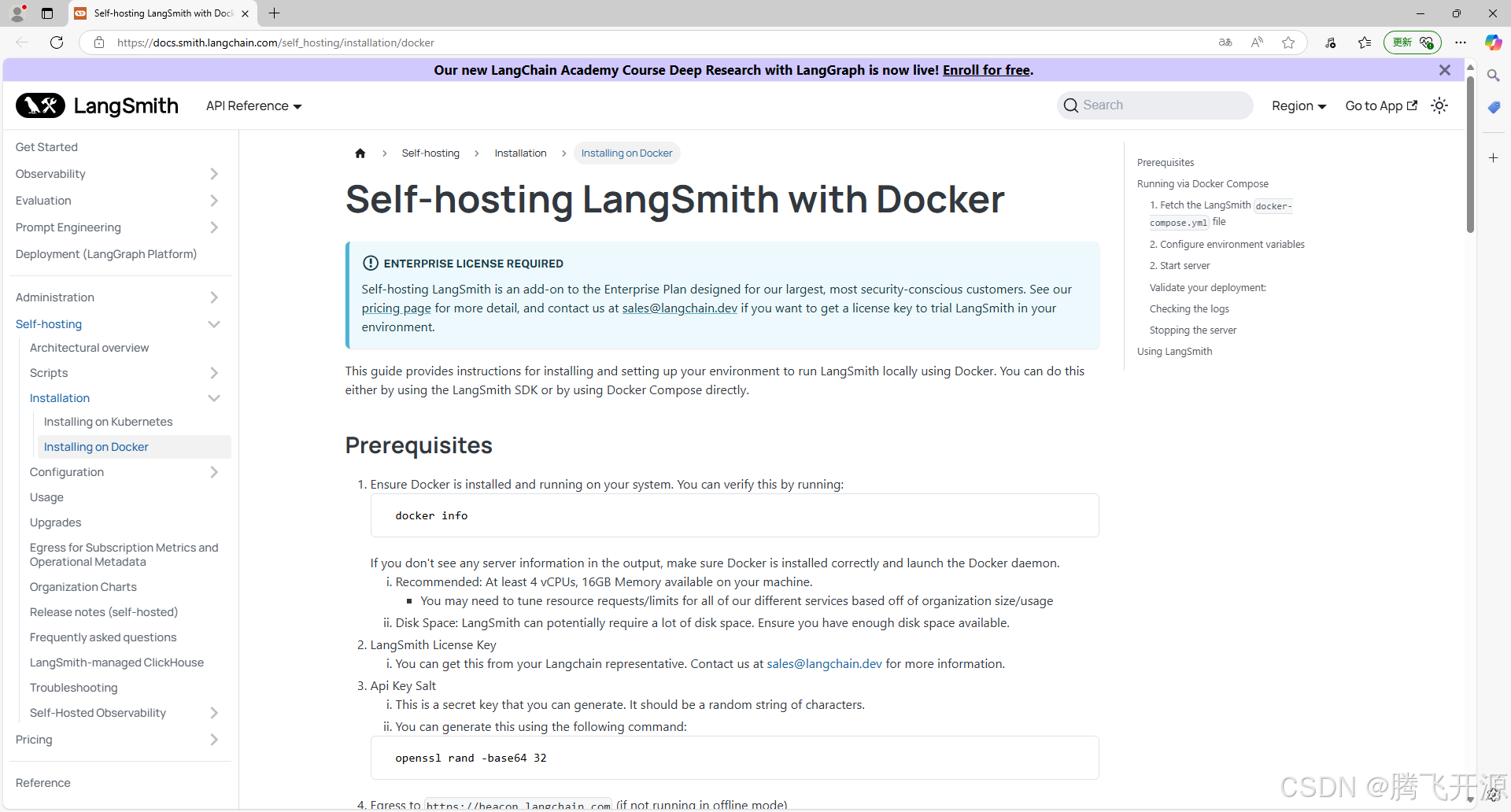Open the Reference sidebar section

42,783
